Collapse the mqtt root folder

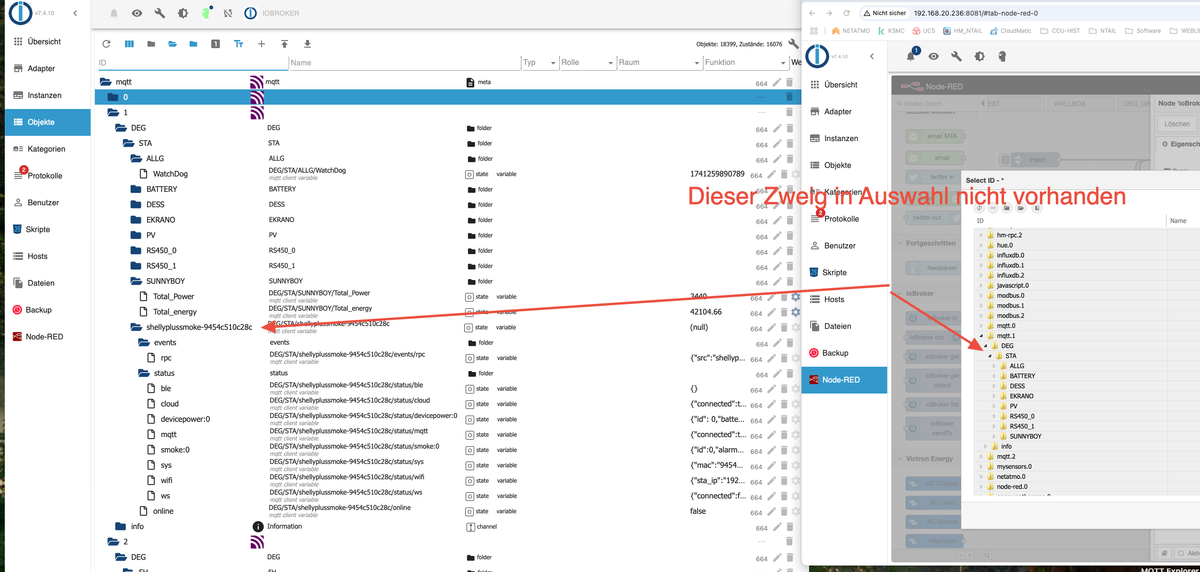pos(106,81)
